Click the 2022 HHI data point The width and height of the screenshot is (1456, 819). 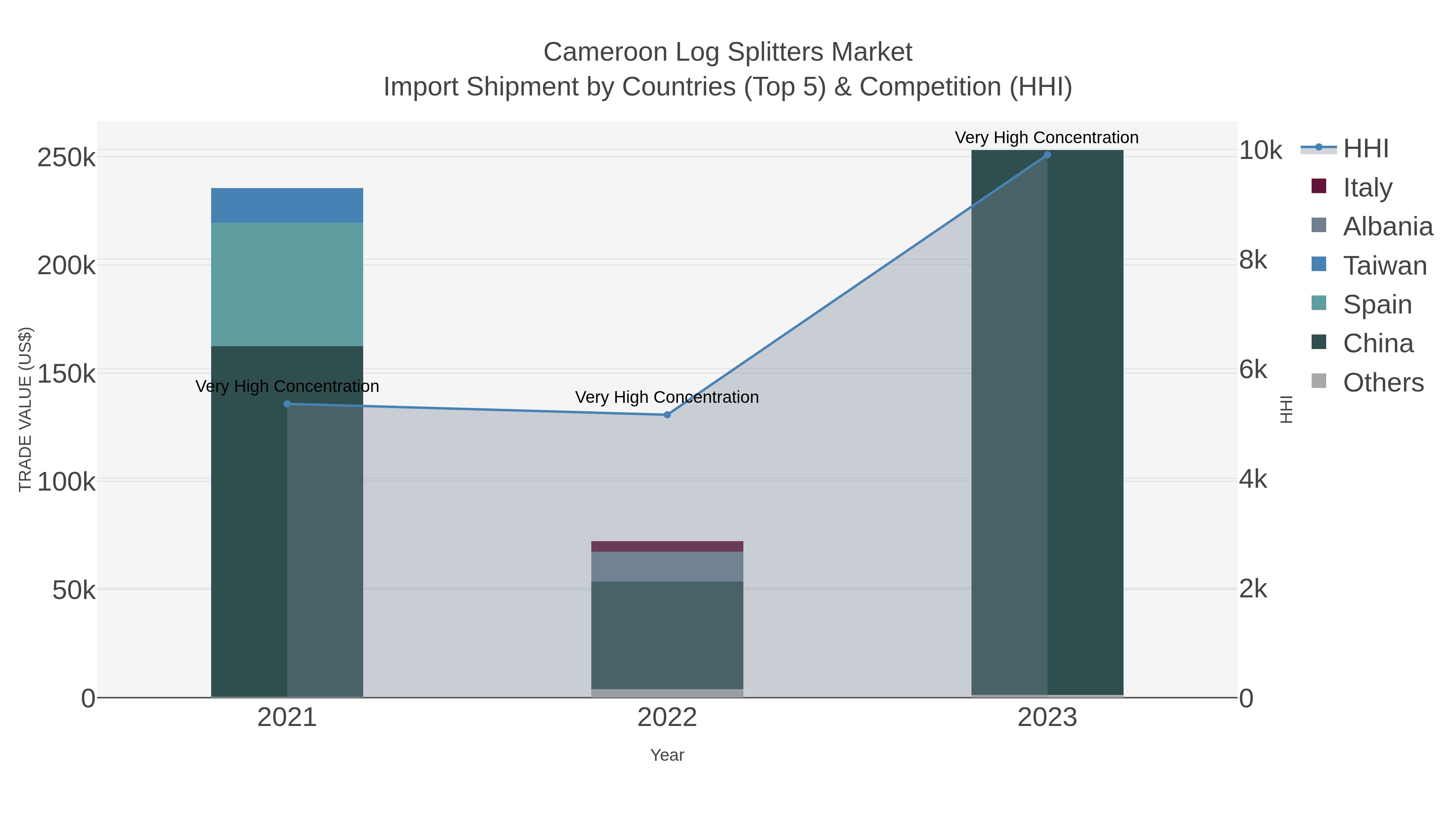coord(667,415)
